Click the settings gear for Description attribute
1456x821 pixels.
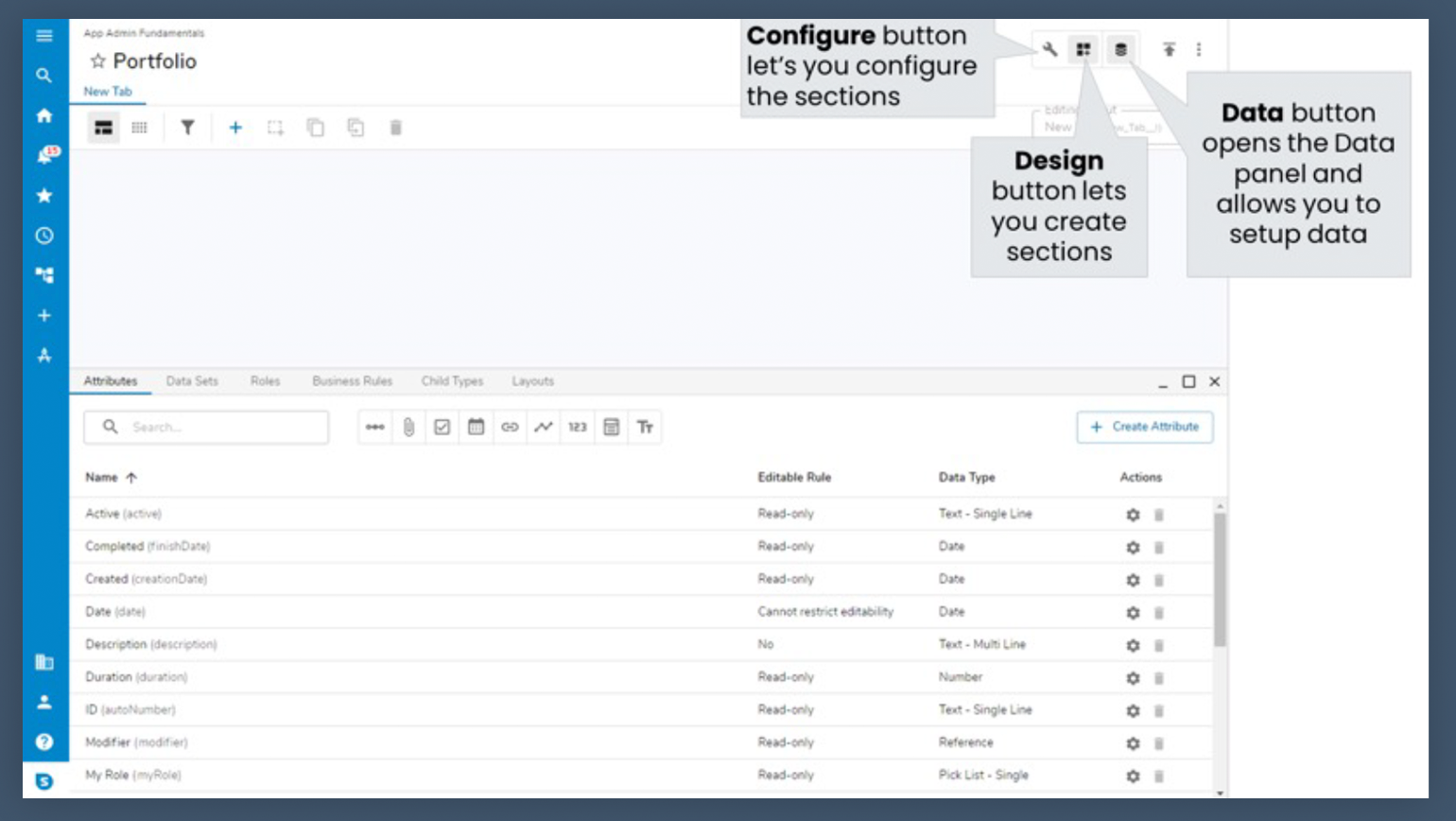[x=1133, y=645]
